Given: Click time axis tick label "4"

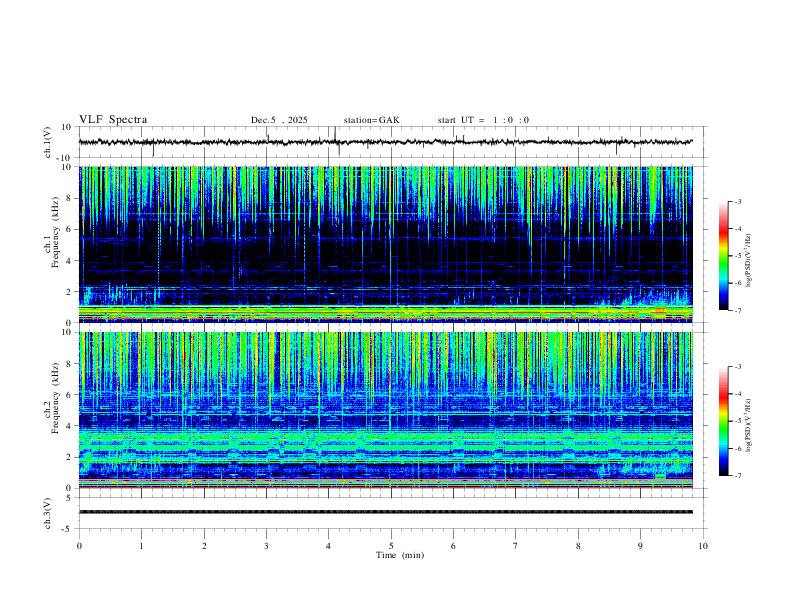Looking at the screenshot, I should click(328, 546).
